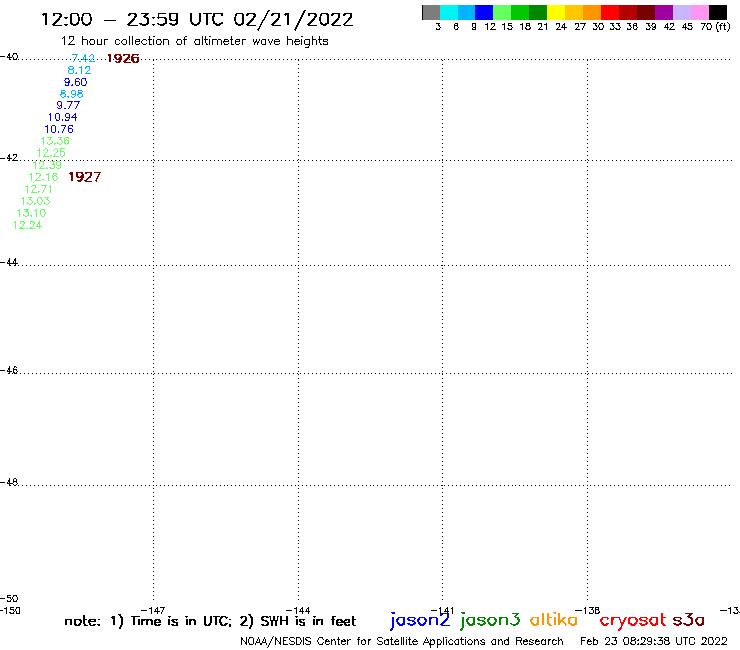Click the -150 longitude axis label
The height and width of the screenshot is (650, 740).
tap(10, 610)
